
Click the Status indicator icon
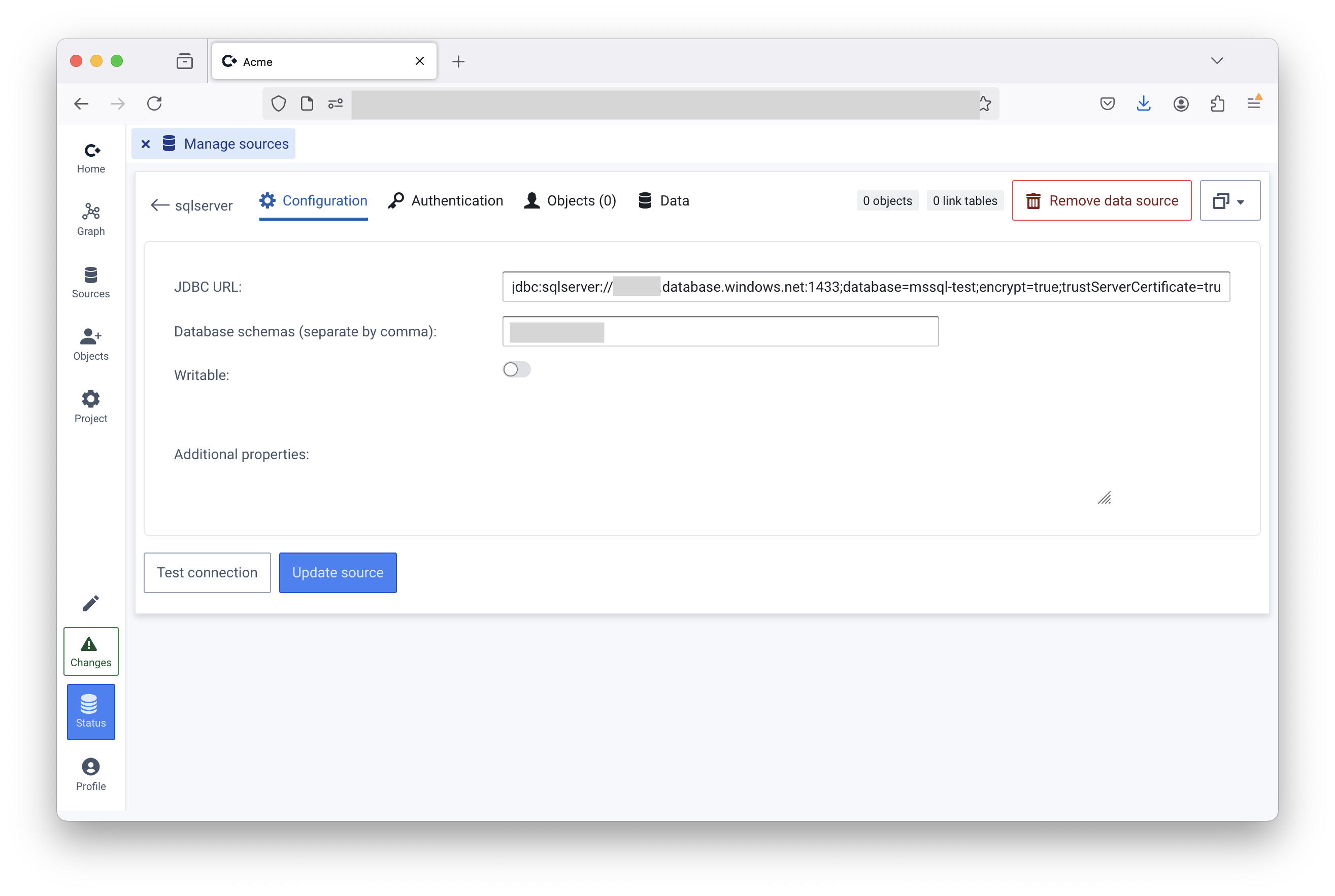[91, 711]
